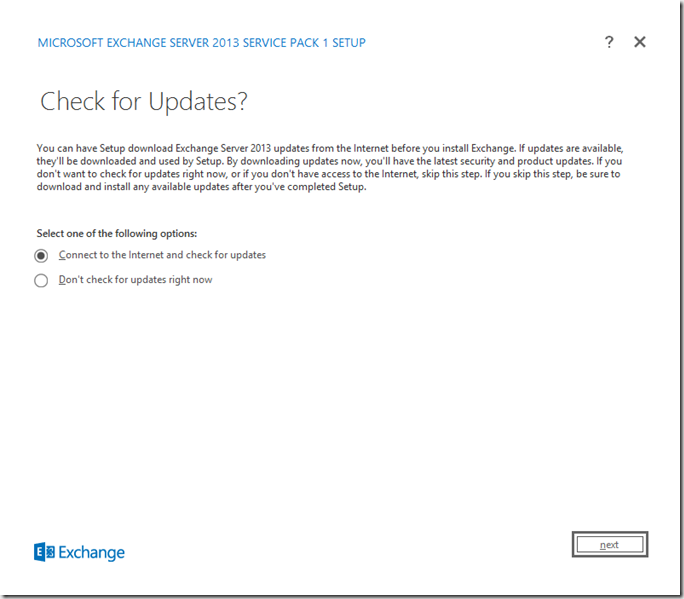Open help with the question mark icon
This screenshot has height=599, width=684.
tap(609, 42)
